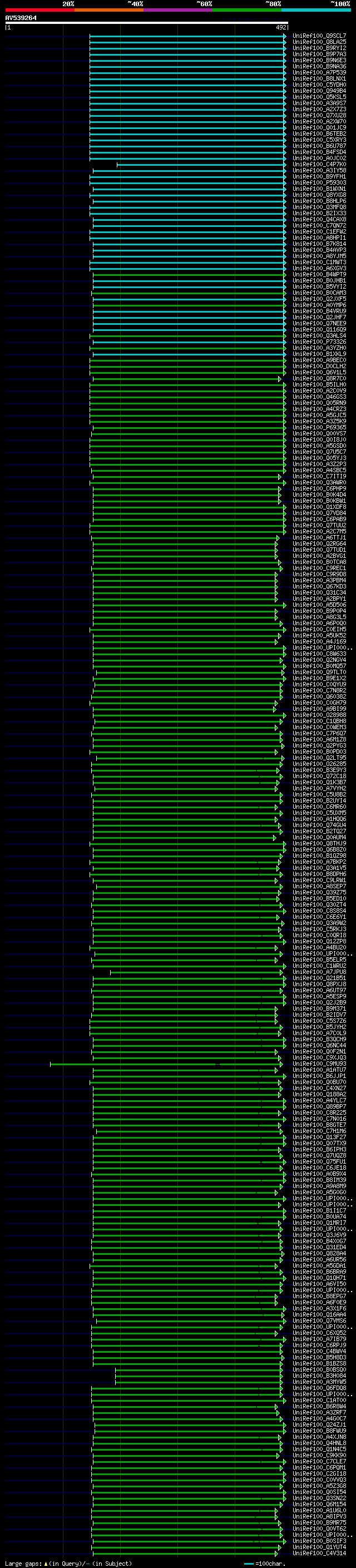Click the green ~80% legend color bar
This screenshot has width=356, height=1568.
coord(247,10)
